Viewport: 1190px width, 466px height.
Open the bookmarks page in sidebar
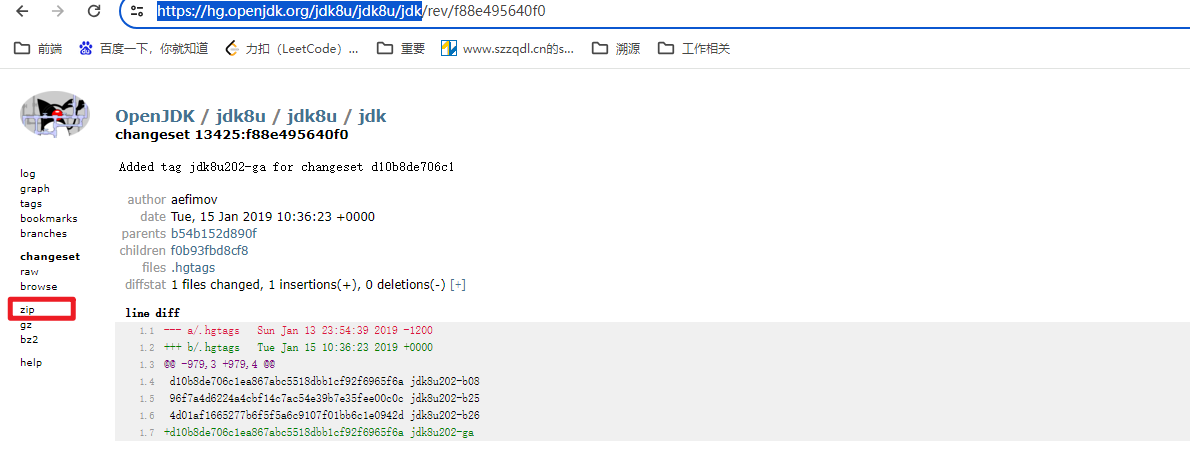point(49,219)
